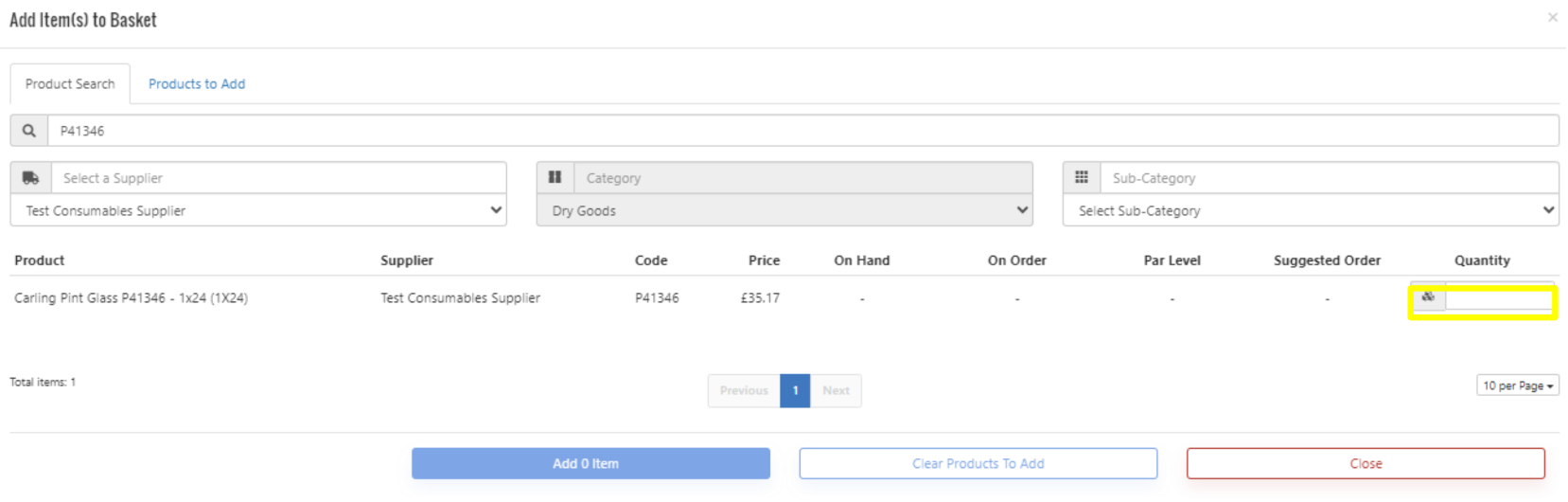Expand the Dry Goods category dropdown
The width and height of the screenshot is (1568, 502).
pos(784,210)
